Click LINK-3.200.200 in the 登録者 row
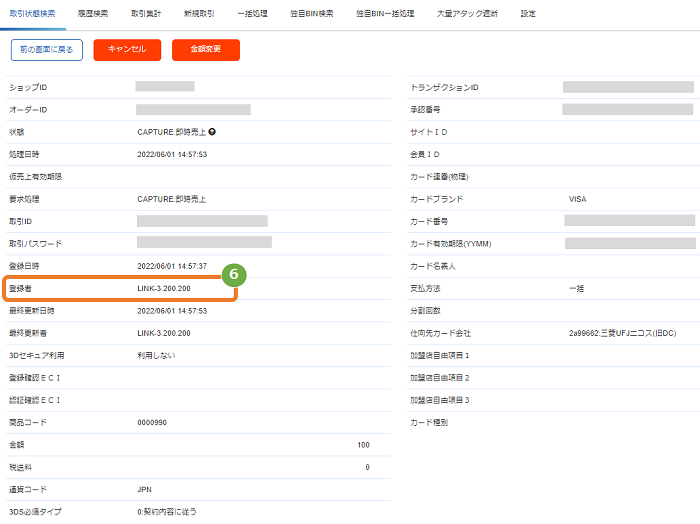The image size is (700, 524). (164, 288)
